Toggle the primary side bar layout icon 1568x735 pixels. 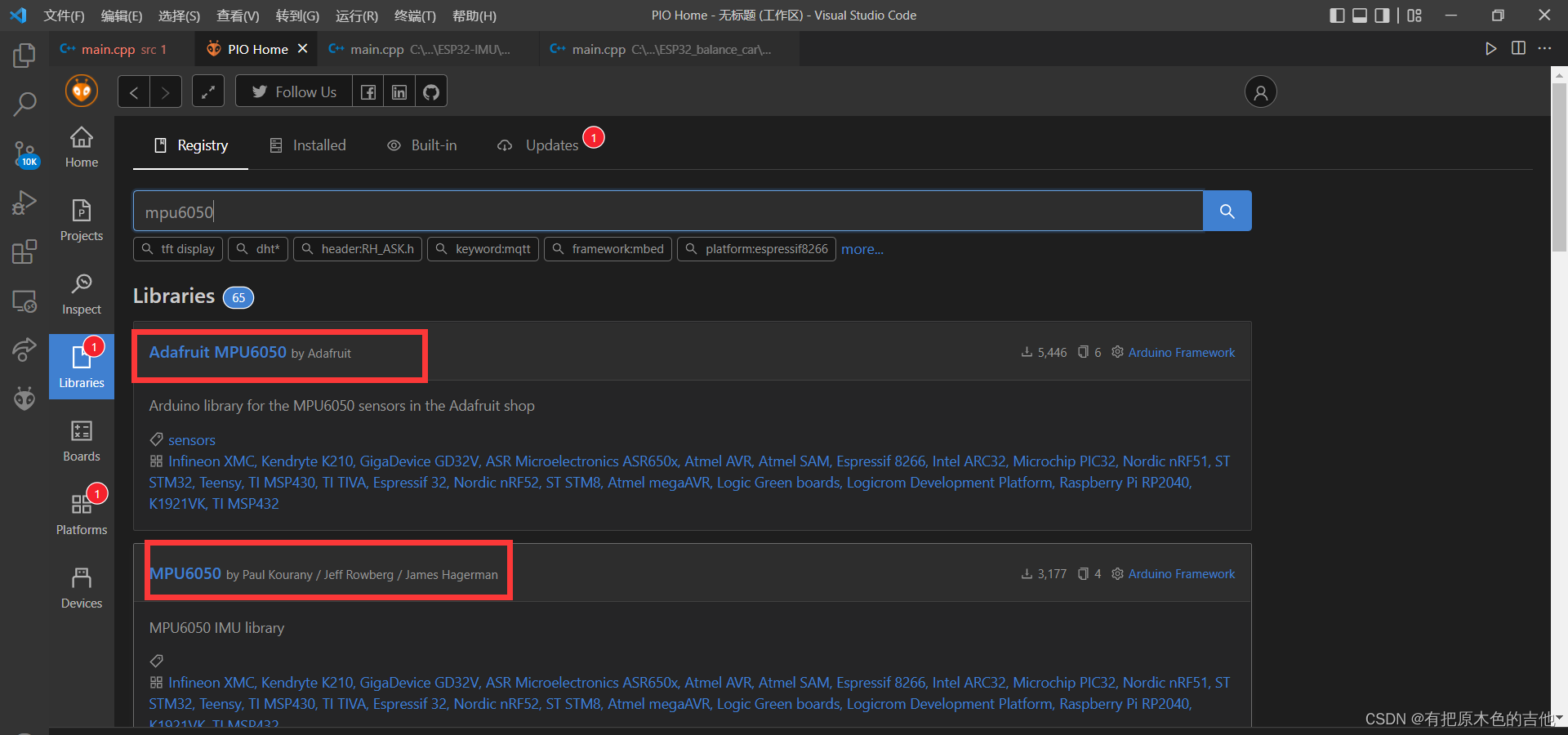pos(1337,16)
